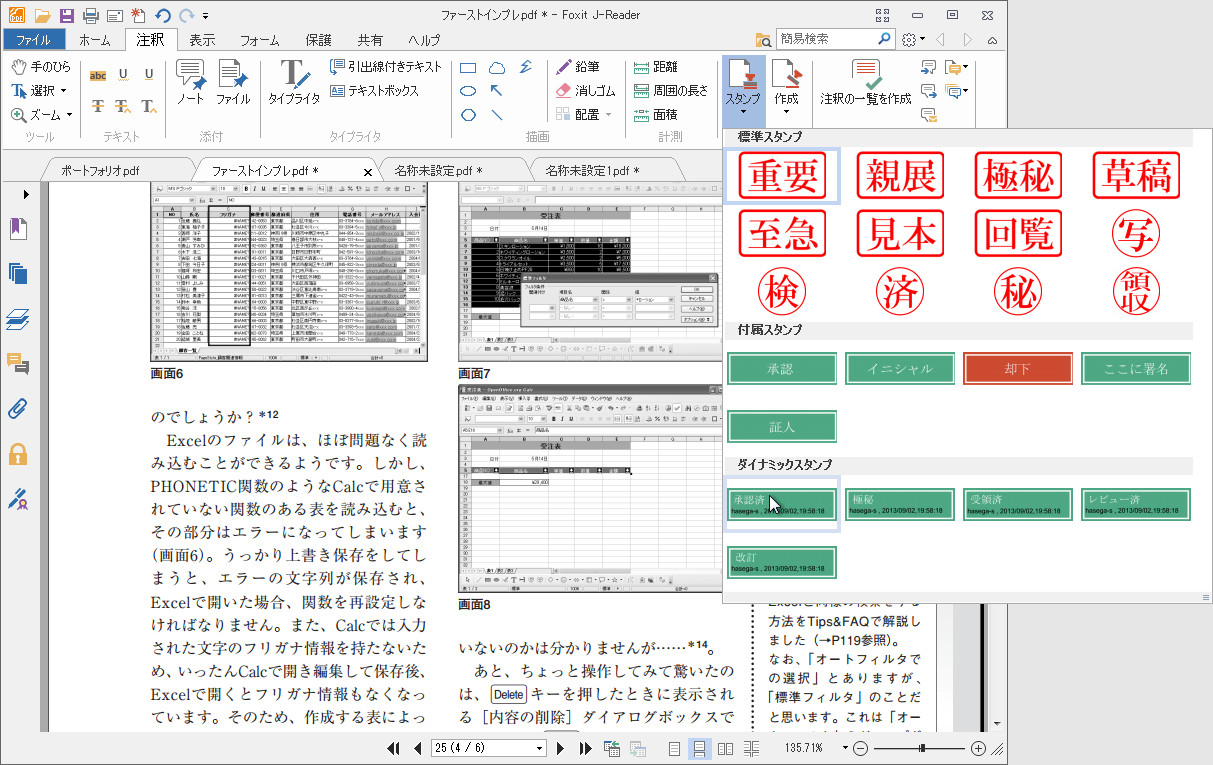The height and width of the screenshot is (765, 1213).
Task: Open the page number combo box
Action: (x=489, y=748)
